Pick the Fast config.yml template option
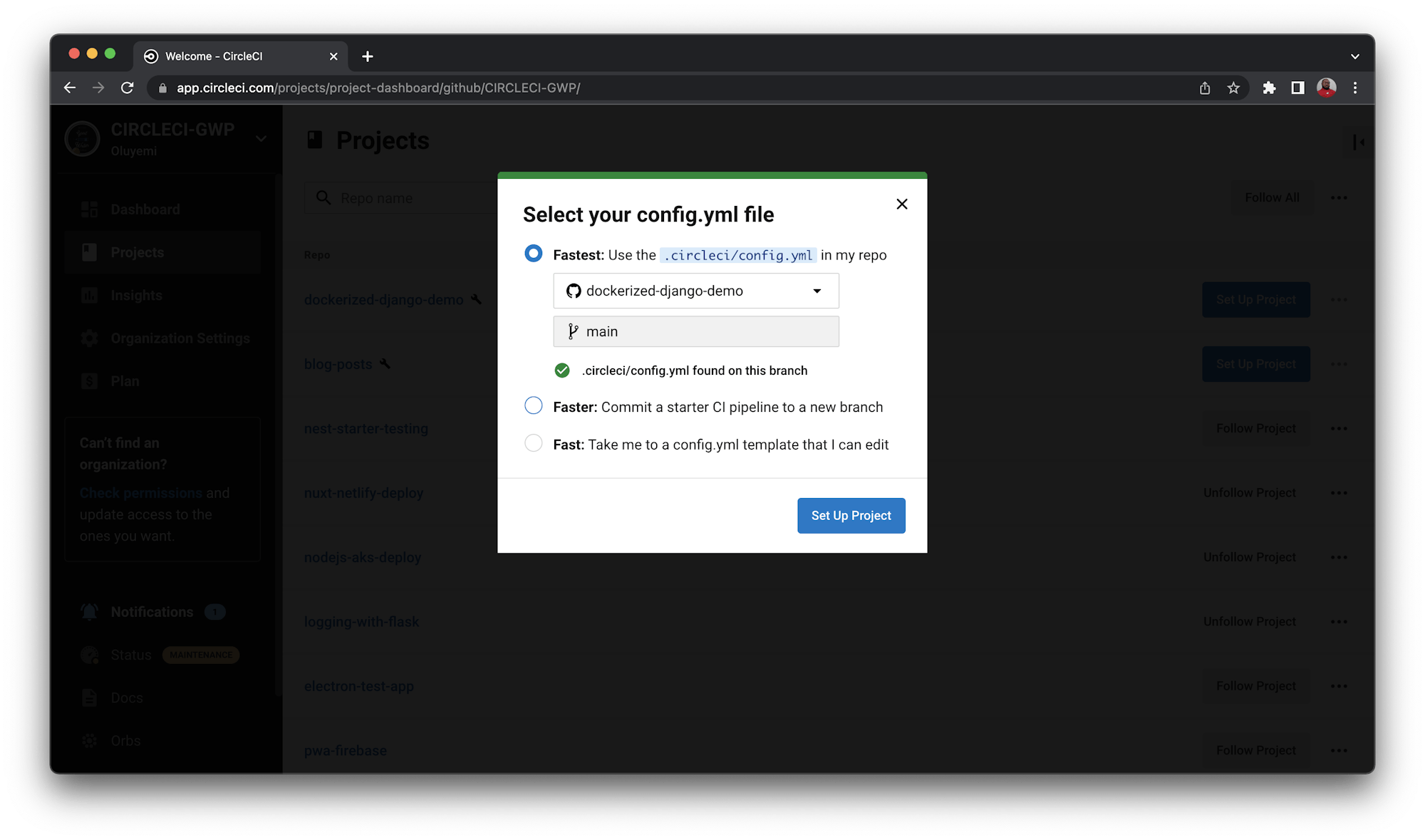Viewport: 1425px width, 840px height. pos(533,442)
